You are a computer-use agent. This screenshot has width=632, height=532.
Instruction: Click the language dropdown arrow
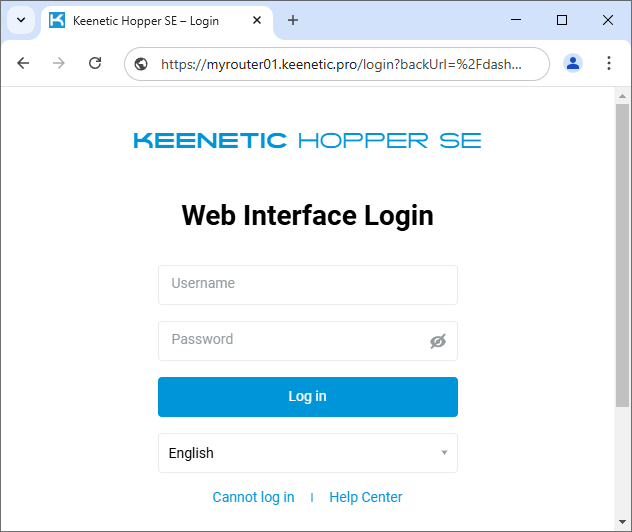[444, 453]
